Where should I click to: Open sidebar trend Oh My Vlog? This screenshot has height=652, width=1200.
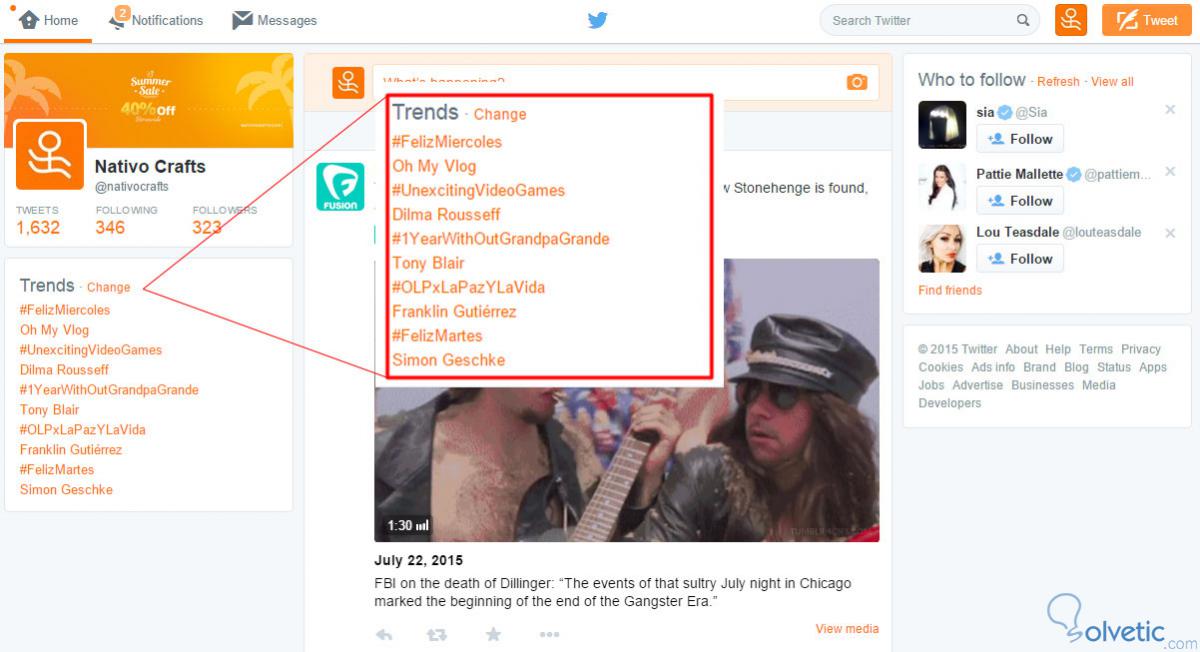coord(54,330)
